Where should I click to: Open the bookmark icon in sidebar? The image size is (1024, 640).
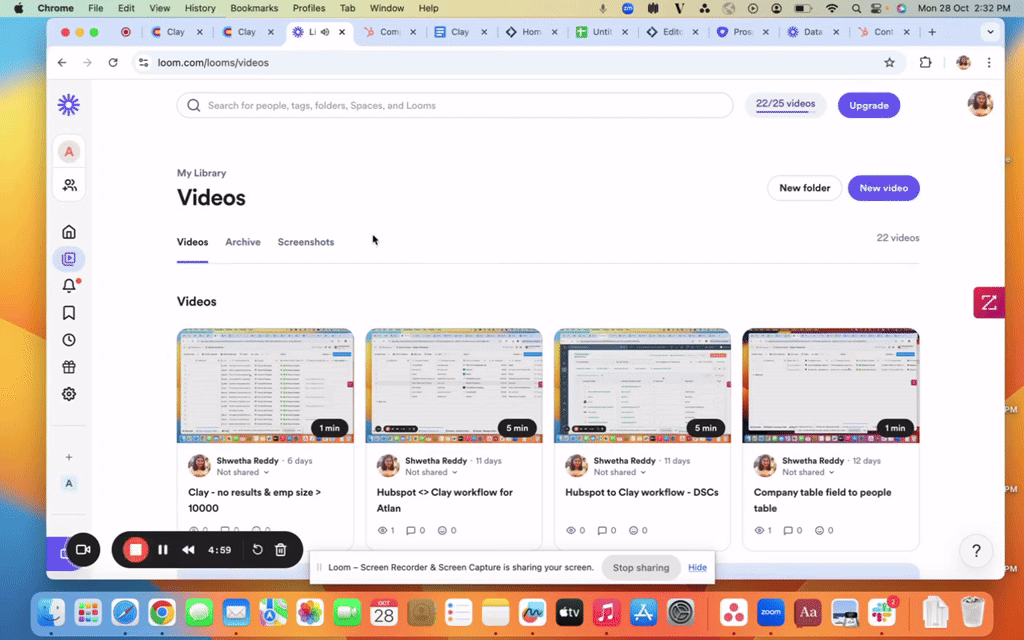pyautogui.click(x=69, y=313)
